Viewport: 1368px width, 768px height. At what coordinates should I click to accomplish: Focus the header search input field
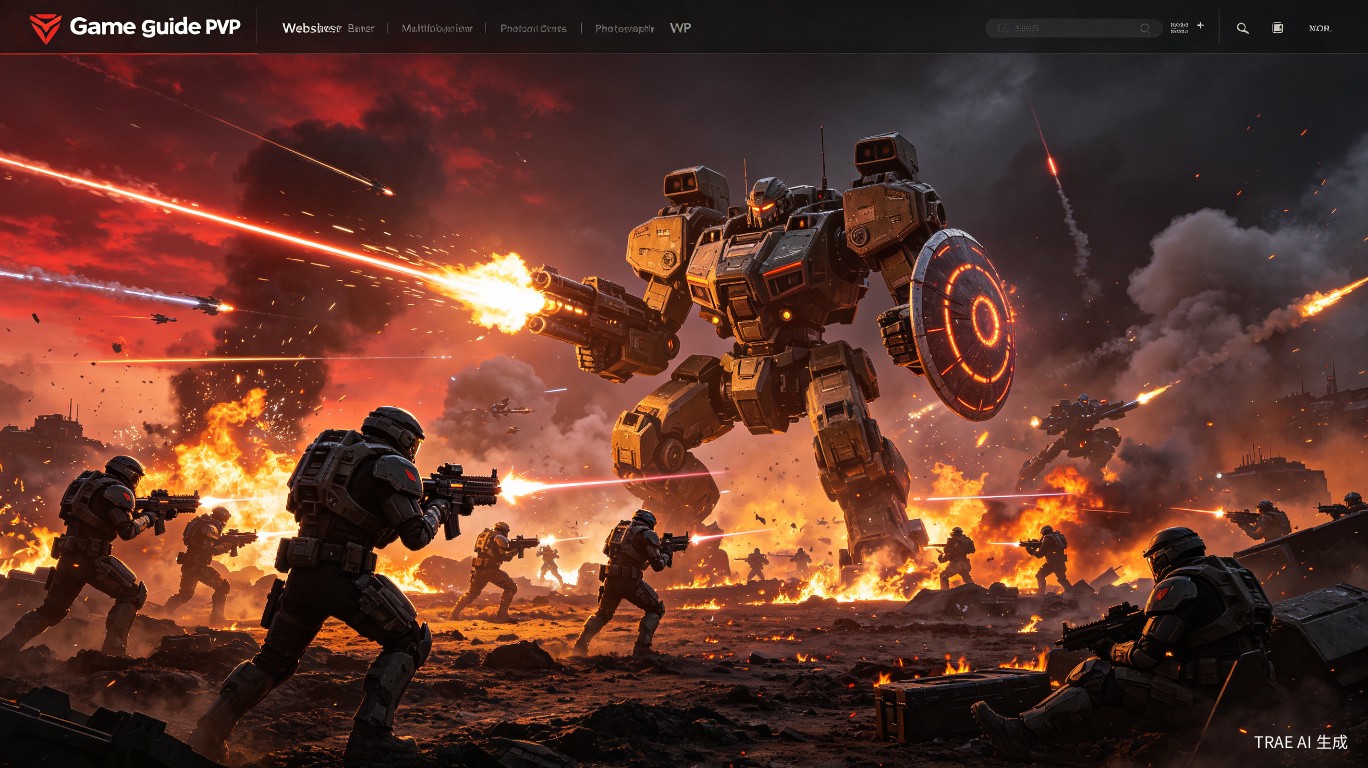click(x=1074, y=28)
